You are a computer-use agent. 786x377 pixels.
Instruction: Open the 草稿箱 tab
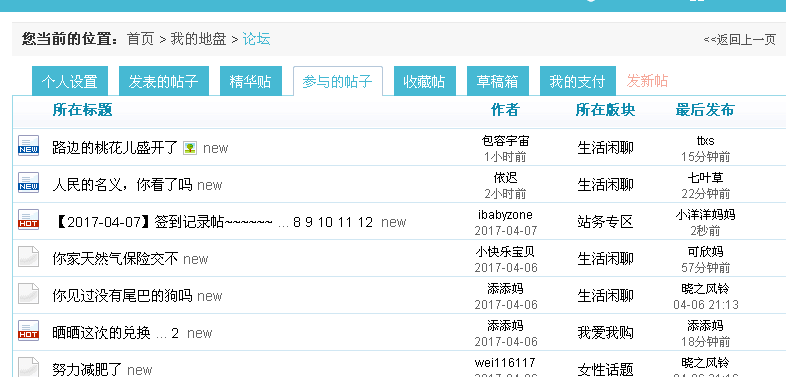(497, 81)
